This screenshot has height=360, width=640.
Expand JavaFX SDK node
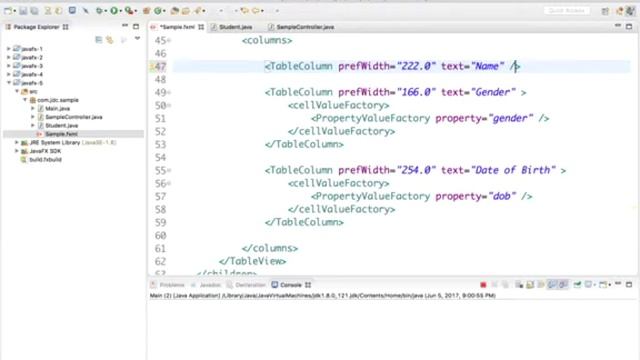(17, 151)
